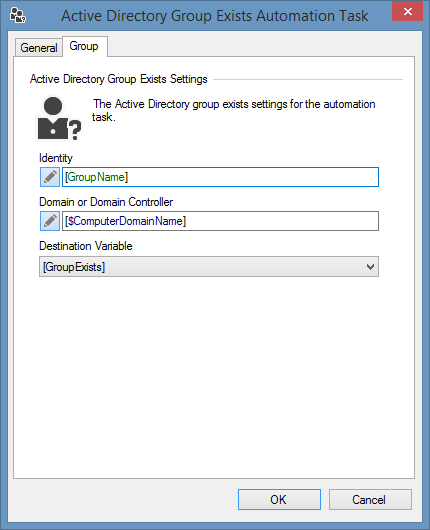This screenshot has width=430, height=530.
Task: Click the group with question mark icon
Action: tap(59, 118)
